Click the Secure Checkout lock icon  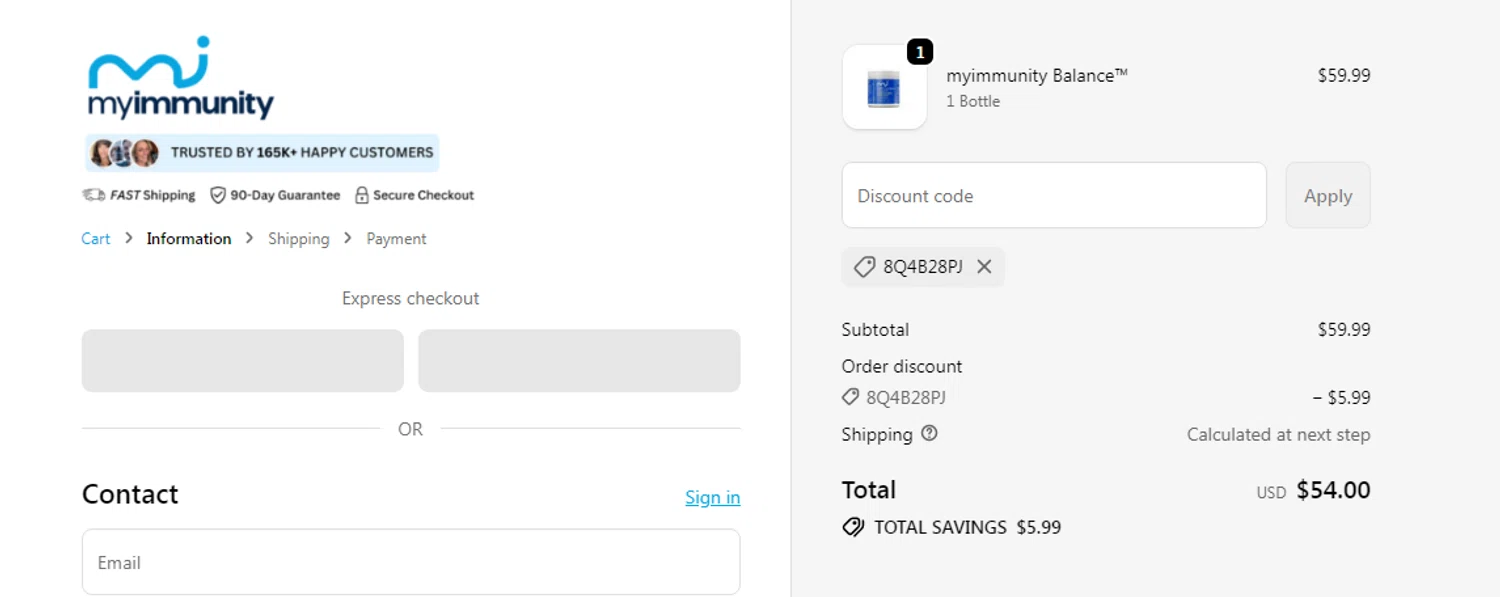(362, 195)
